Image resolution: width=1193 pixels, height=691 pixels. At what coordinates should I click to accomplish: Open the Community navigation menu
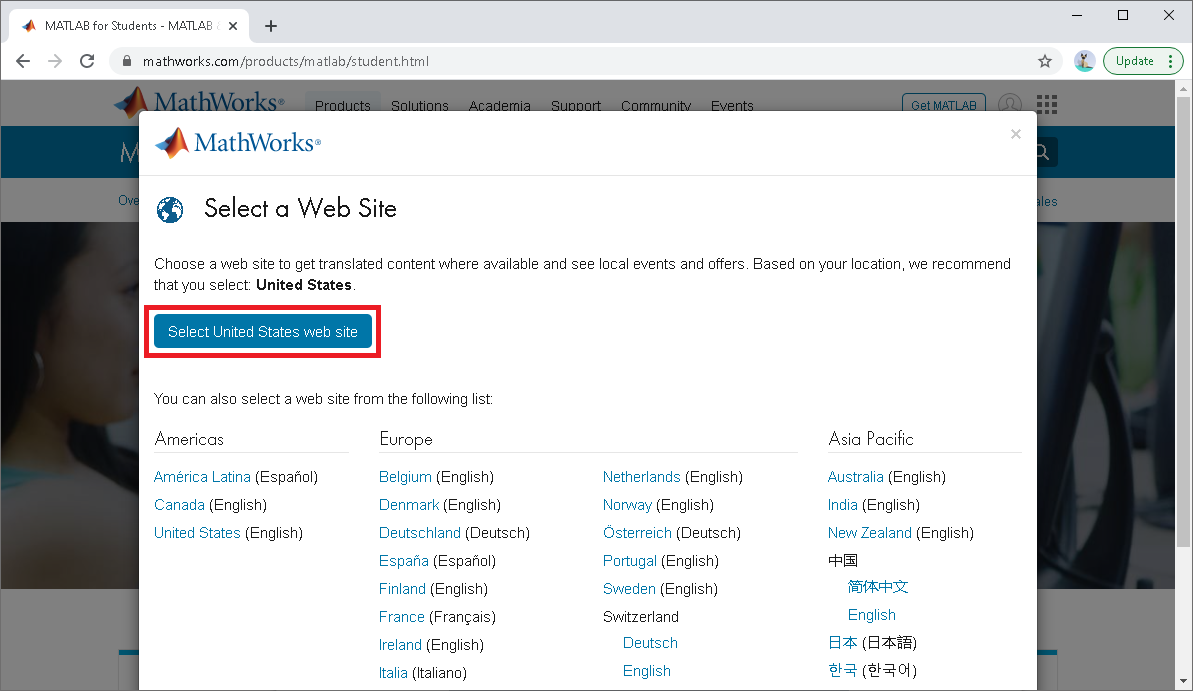(655, 106)
